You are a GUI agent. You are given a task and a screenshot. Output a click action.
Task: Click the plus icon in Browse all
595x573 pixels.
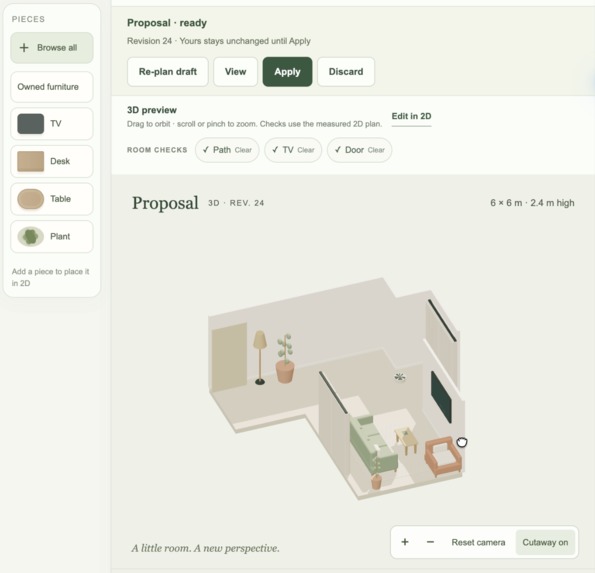(24, 47)
